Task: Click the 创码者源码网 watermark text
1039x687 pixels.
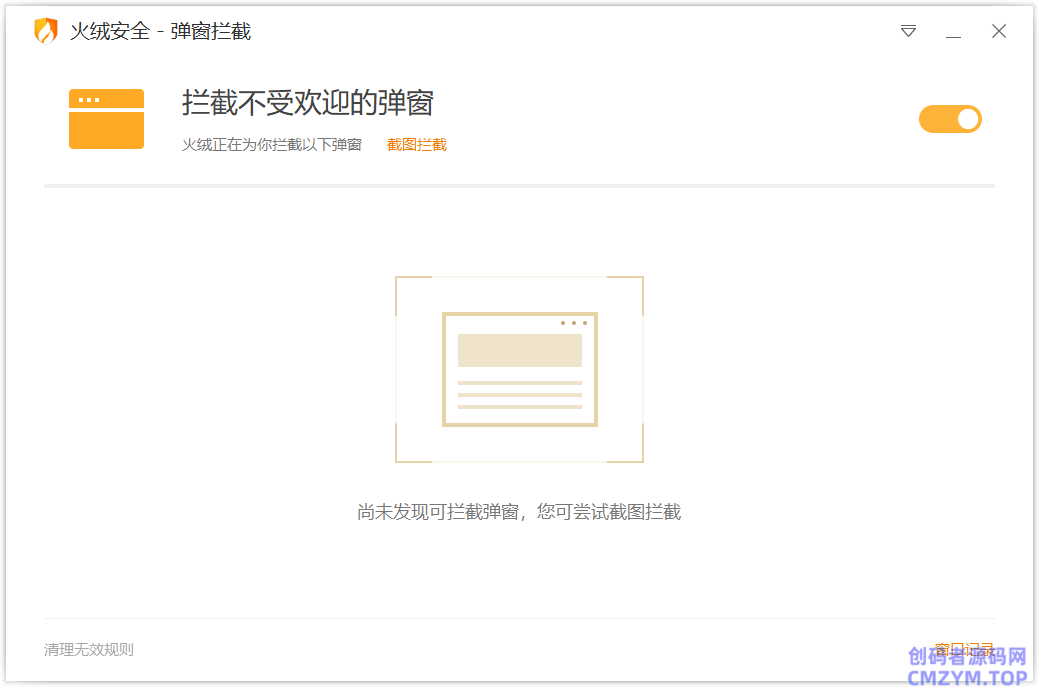Action: point(966,657)
